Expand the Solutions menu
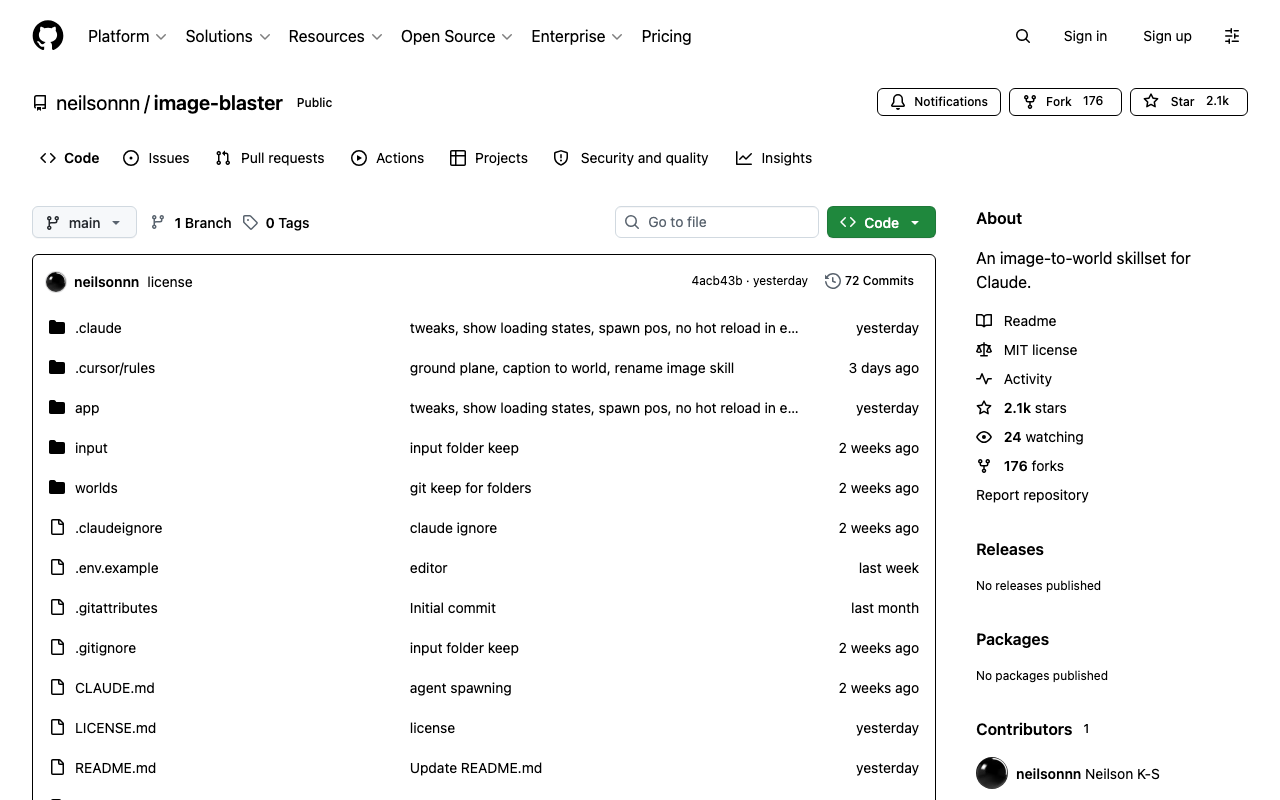Screen dimensions: 1280x800 coord(228,36)
